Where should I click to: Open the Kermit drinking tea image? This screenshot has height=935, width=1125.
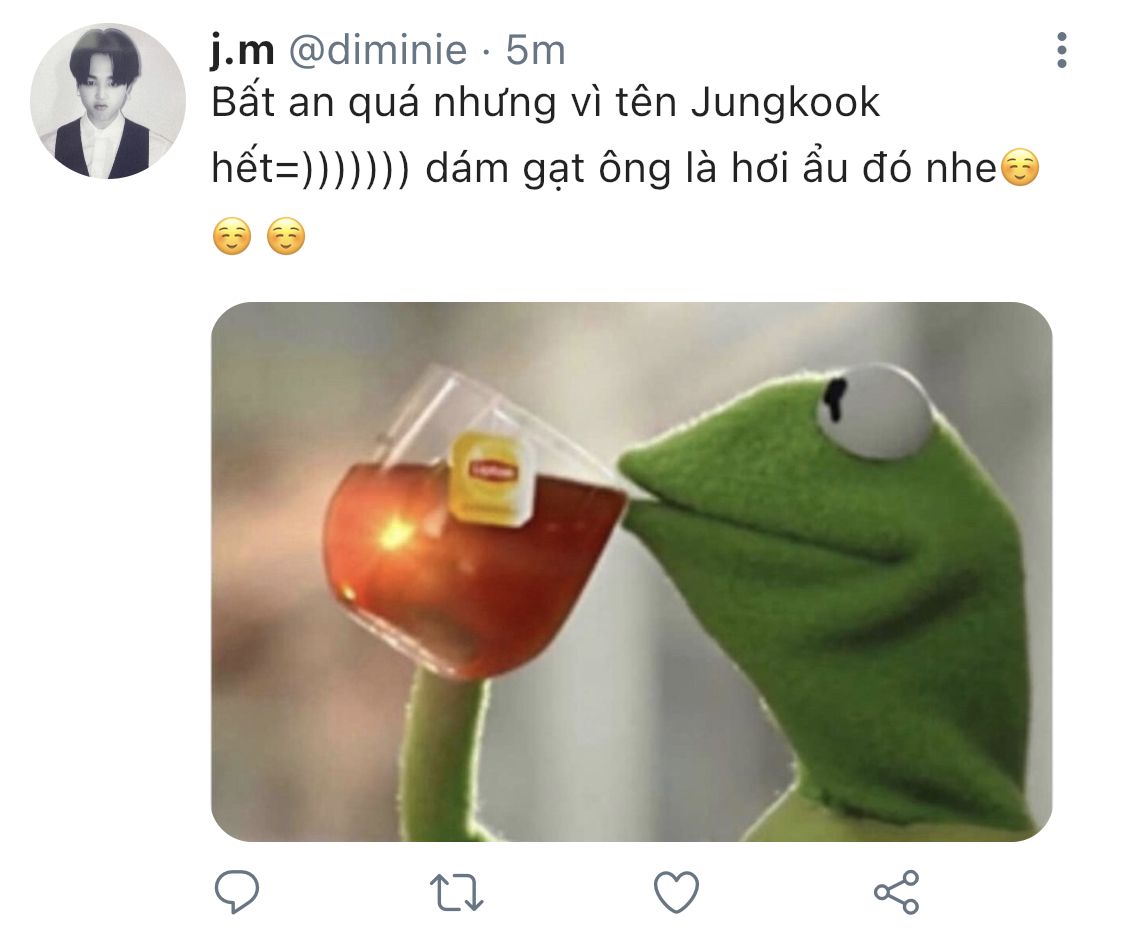(631, 571)
